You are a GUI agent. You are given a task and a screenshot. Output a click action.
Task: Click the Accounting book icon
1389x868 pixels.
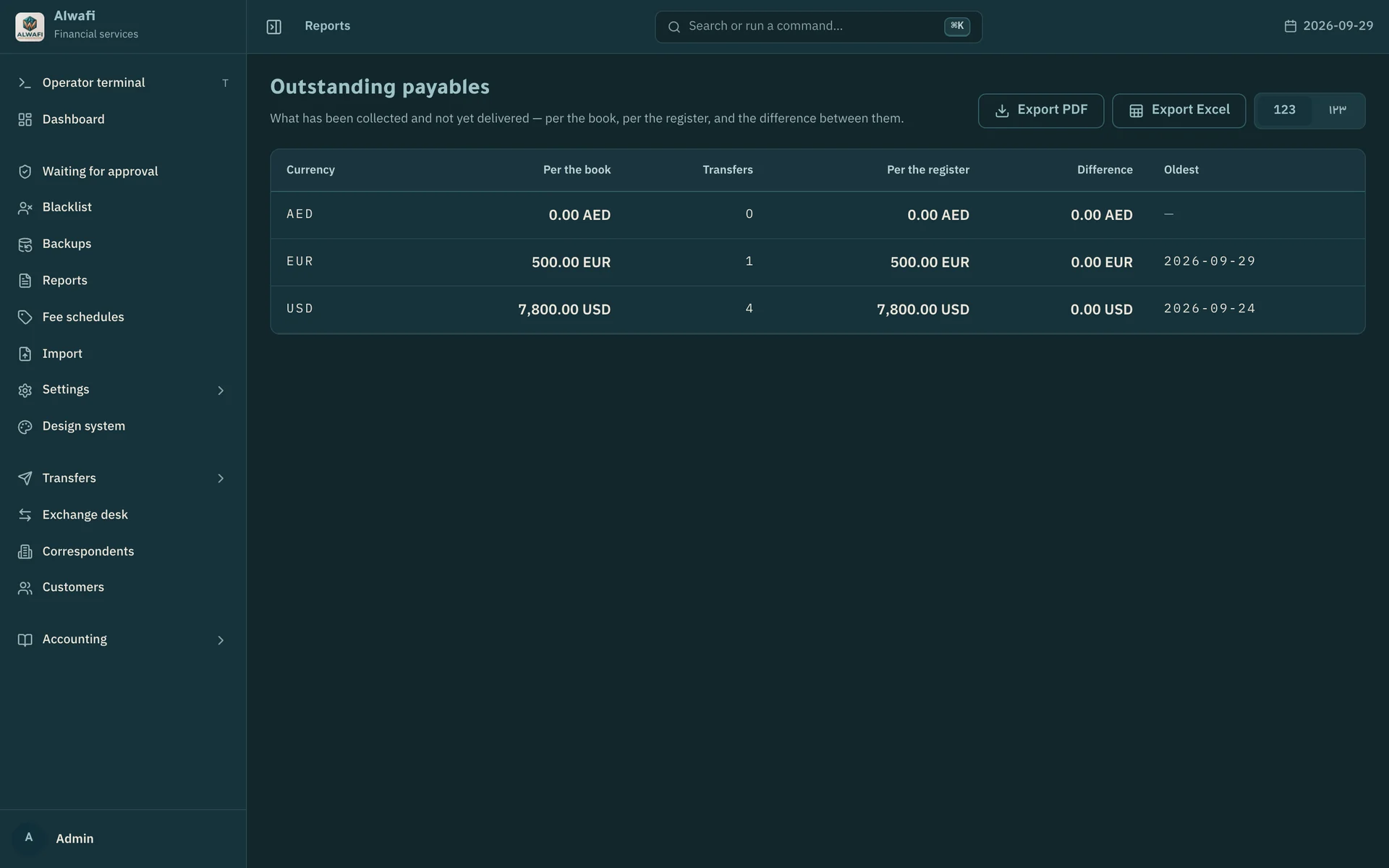[25, 640]
